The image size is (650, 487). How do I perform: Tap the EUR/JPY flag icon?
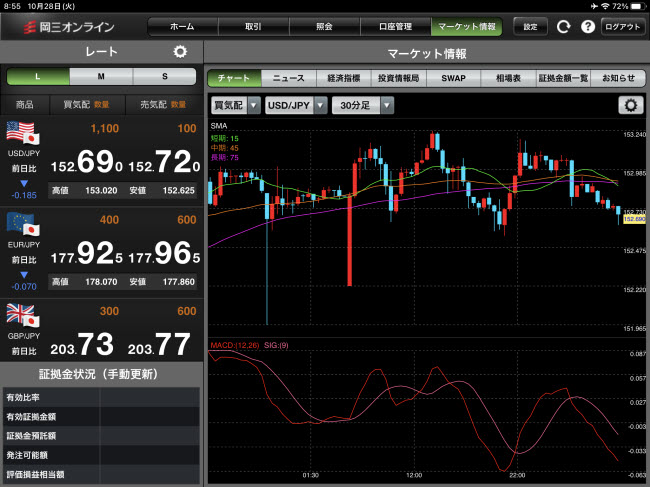(23, 224)
